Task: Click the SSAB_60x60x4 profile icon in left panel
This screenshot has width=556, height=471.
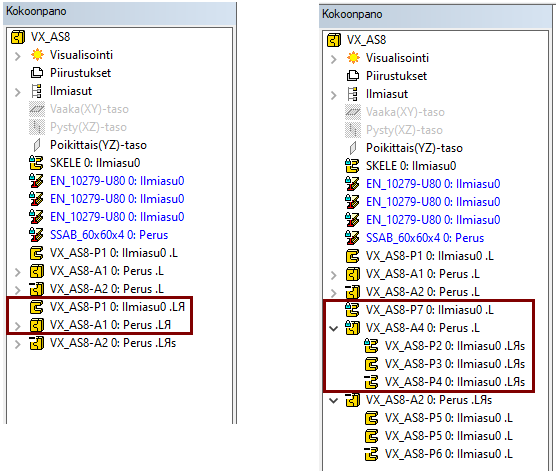Action: point(36,235)
